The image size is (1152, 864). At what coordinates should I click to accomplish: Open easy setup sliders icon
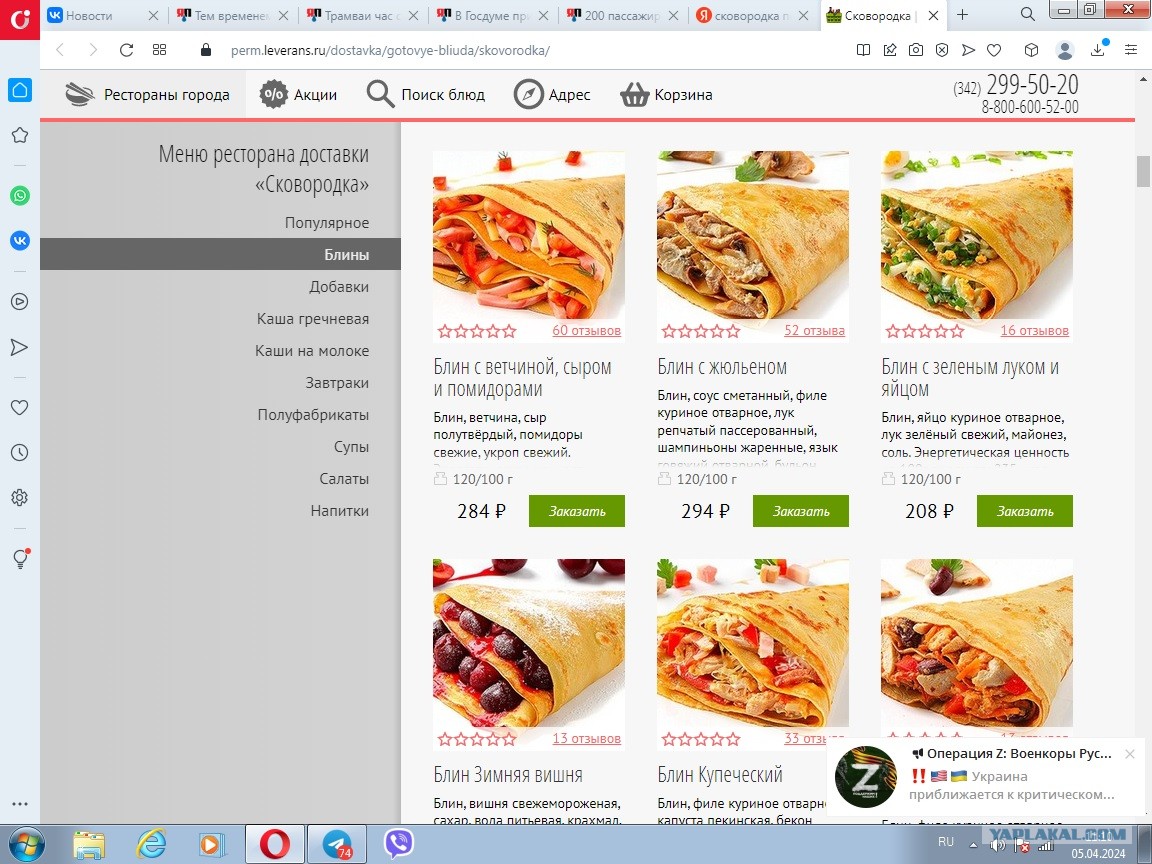(x=1131, y=50)
